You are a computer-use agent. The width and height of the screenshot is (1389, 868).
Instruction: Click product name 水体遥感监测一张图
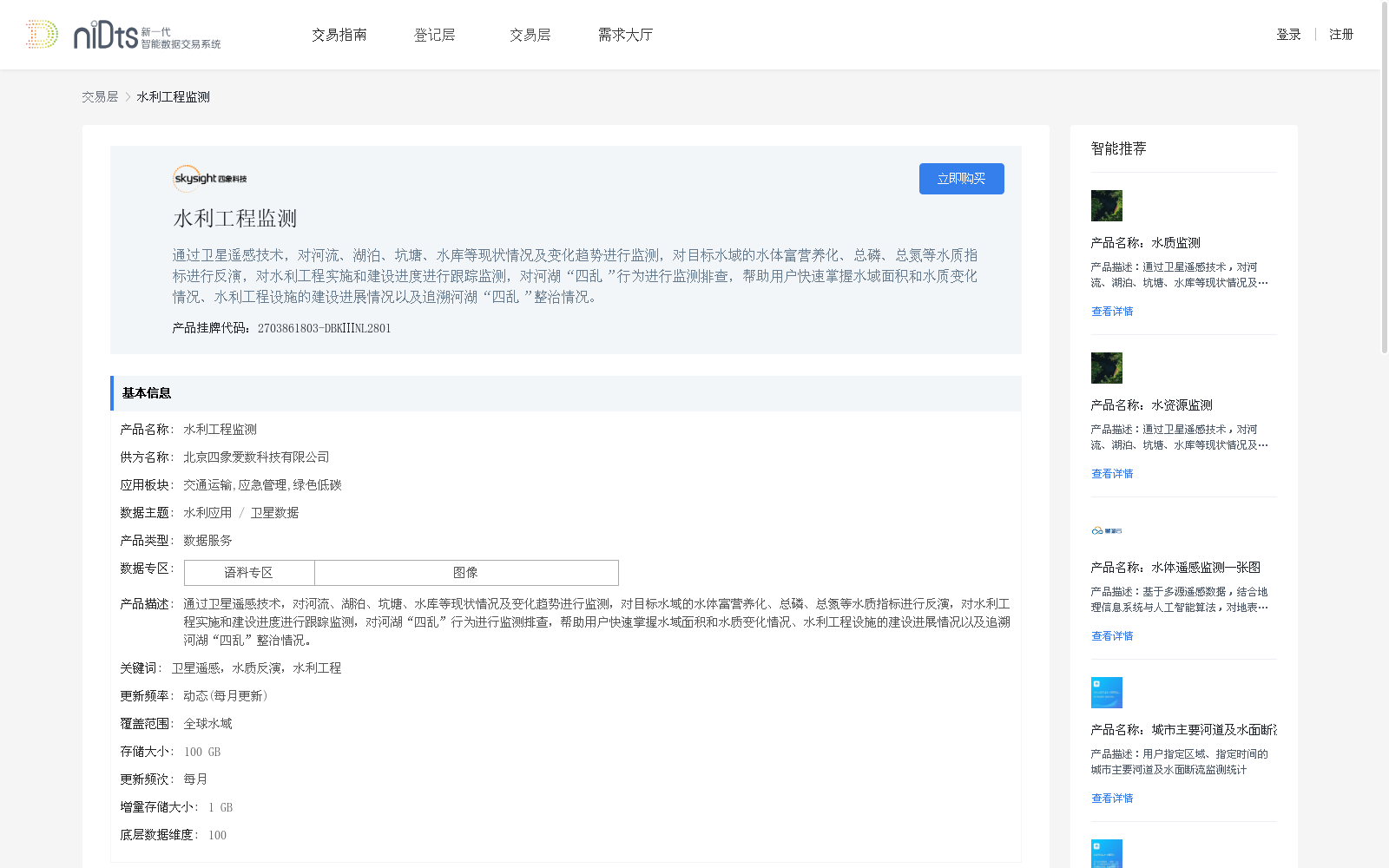(x=1206, y=568)
